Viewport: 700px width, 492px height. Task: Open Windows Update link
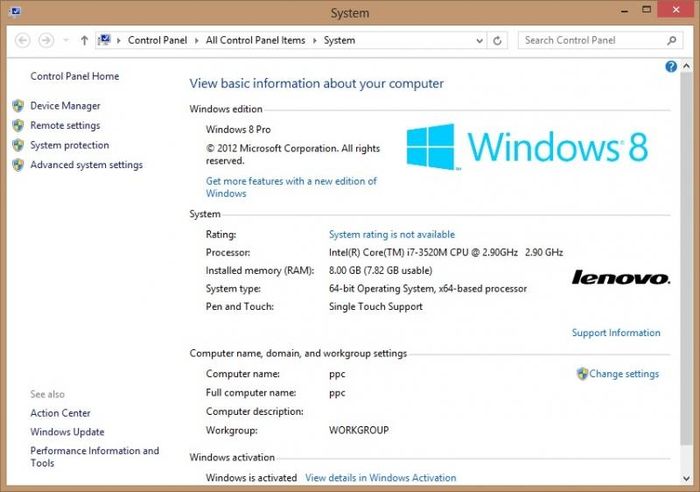[67, 432]
